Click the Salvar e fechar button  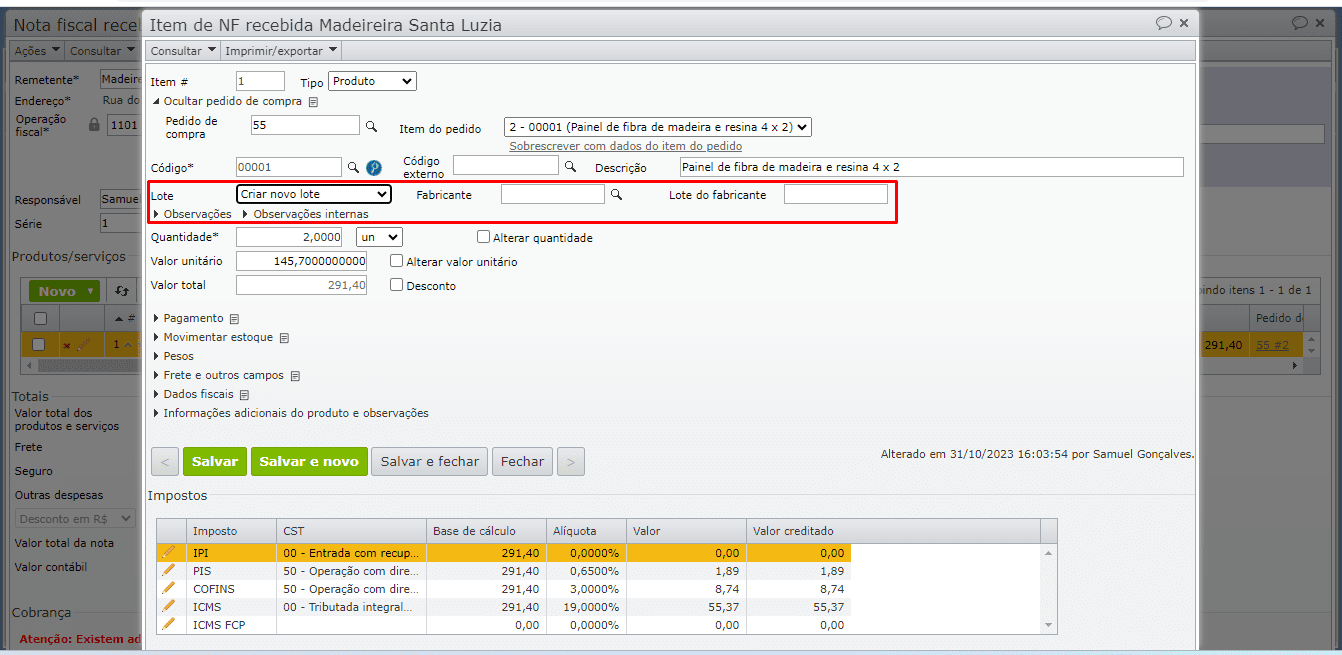coord(430,461)
